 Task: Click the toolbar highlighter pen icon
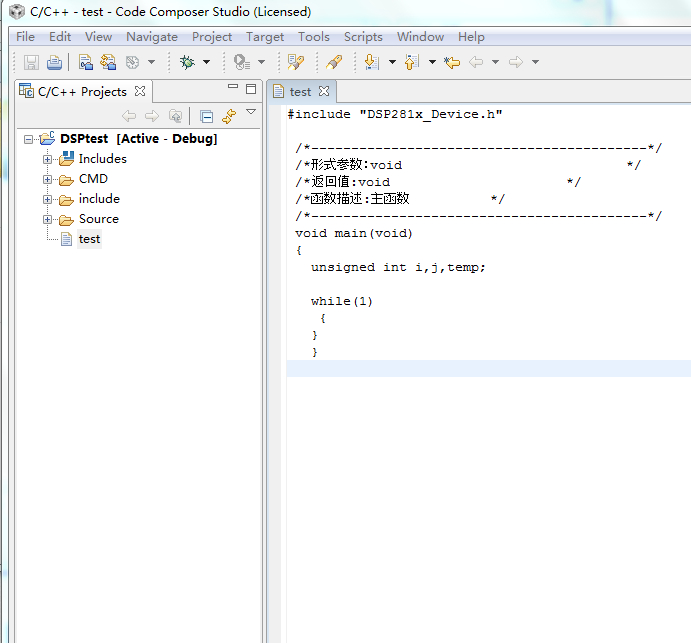(334, 62)
